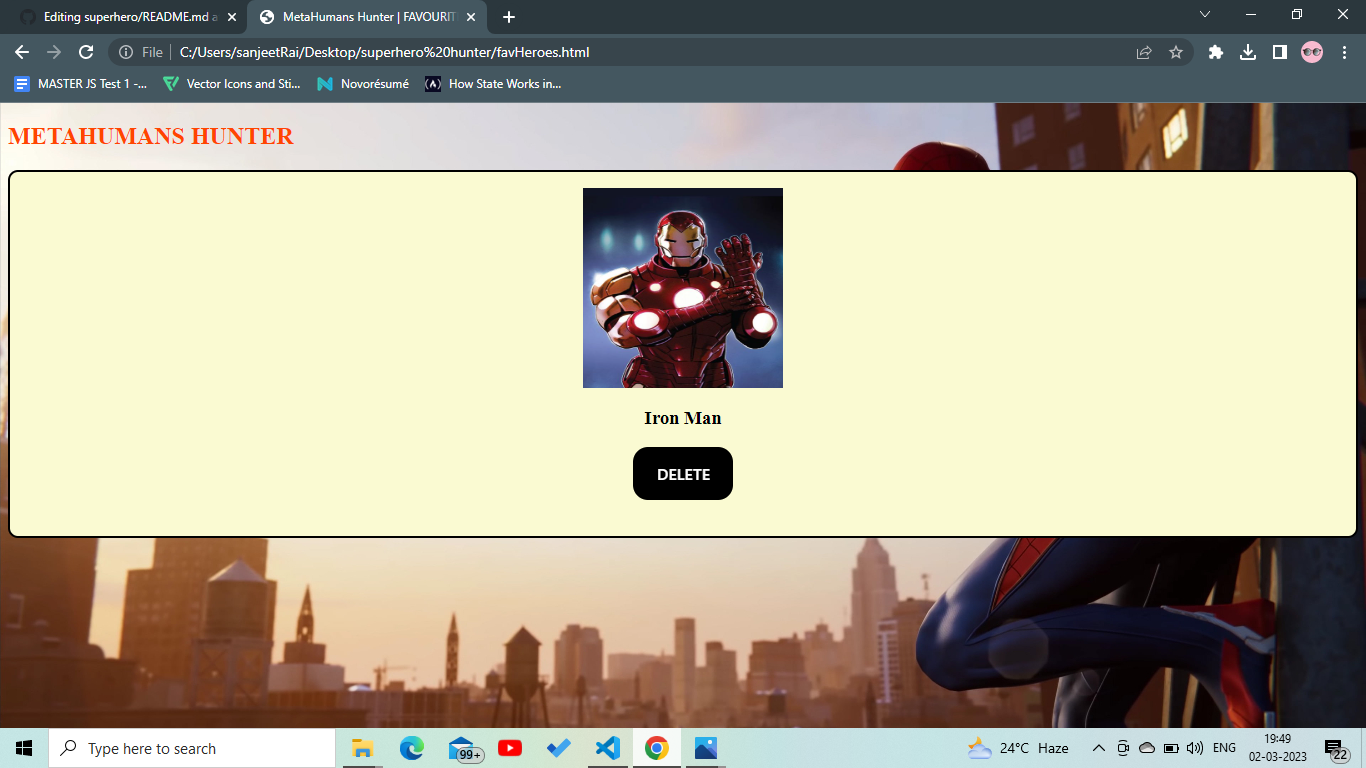The height and width of the screenshot is (768, 1366).
Task: Click the Iron Man hero image
Action: coord(683,287)
